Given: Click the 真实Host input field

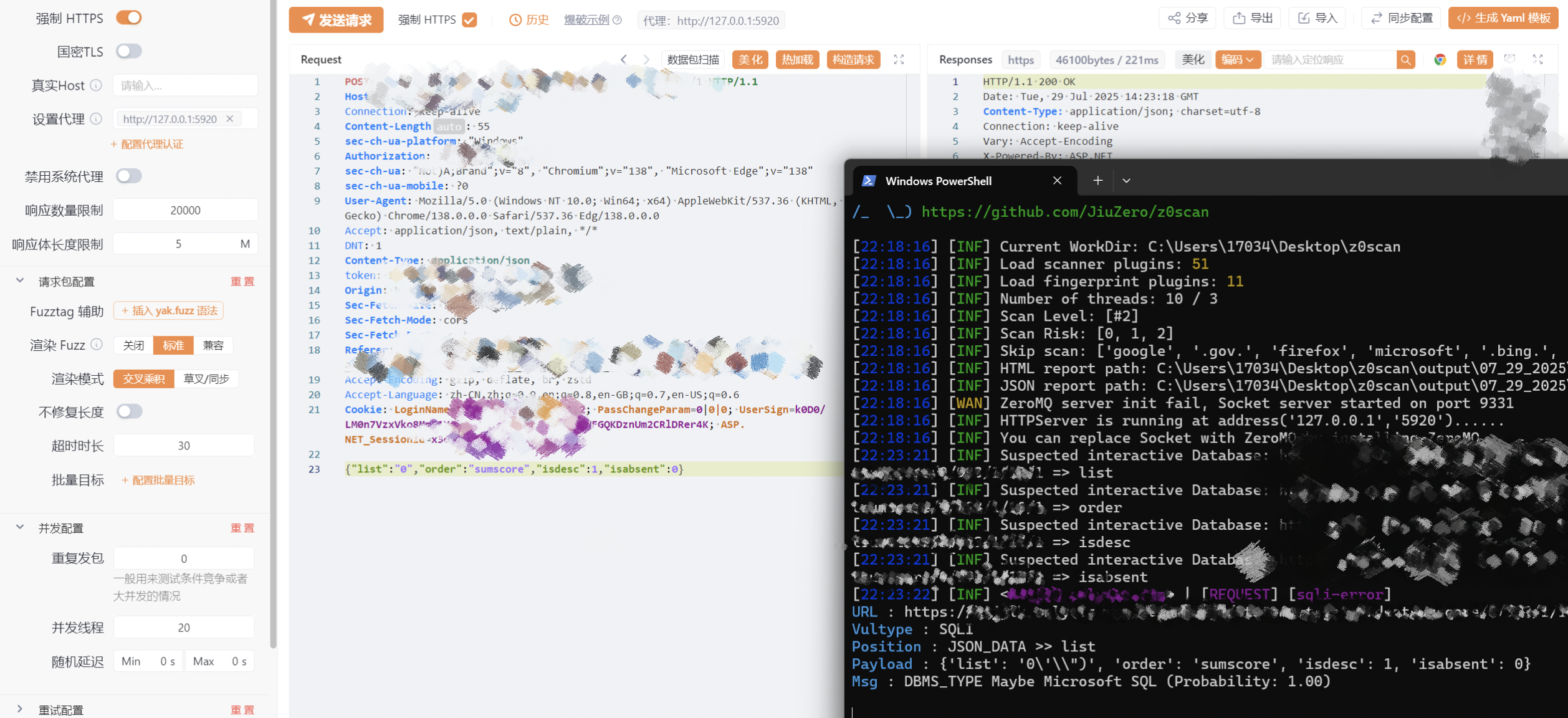Looking at the screenshot, I should tap(185, 85).
